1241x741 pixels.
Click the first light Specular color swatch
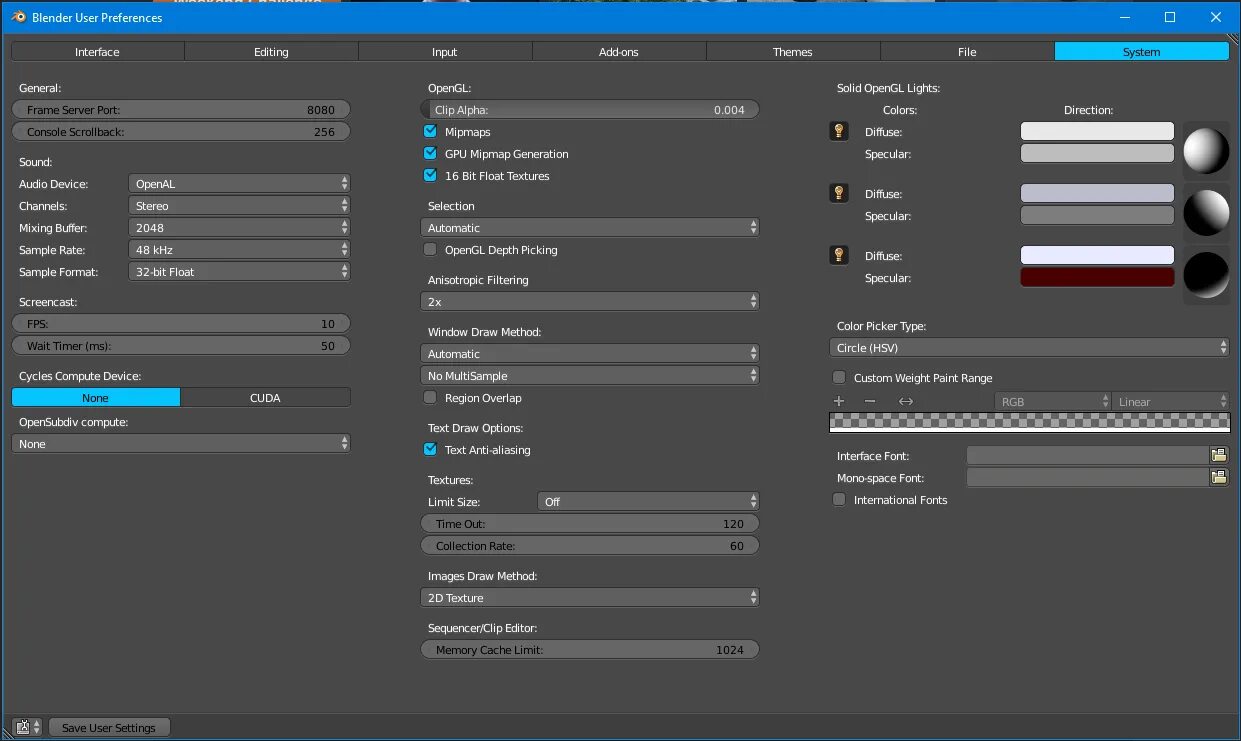1097,153
